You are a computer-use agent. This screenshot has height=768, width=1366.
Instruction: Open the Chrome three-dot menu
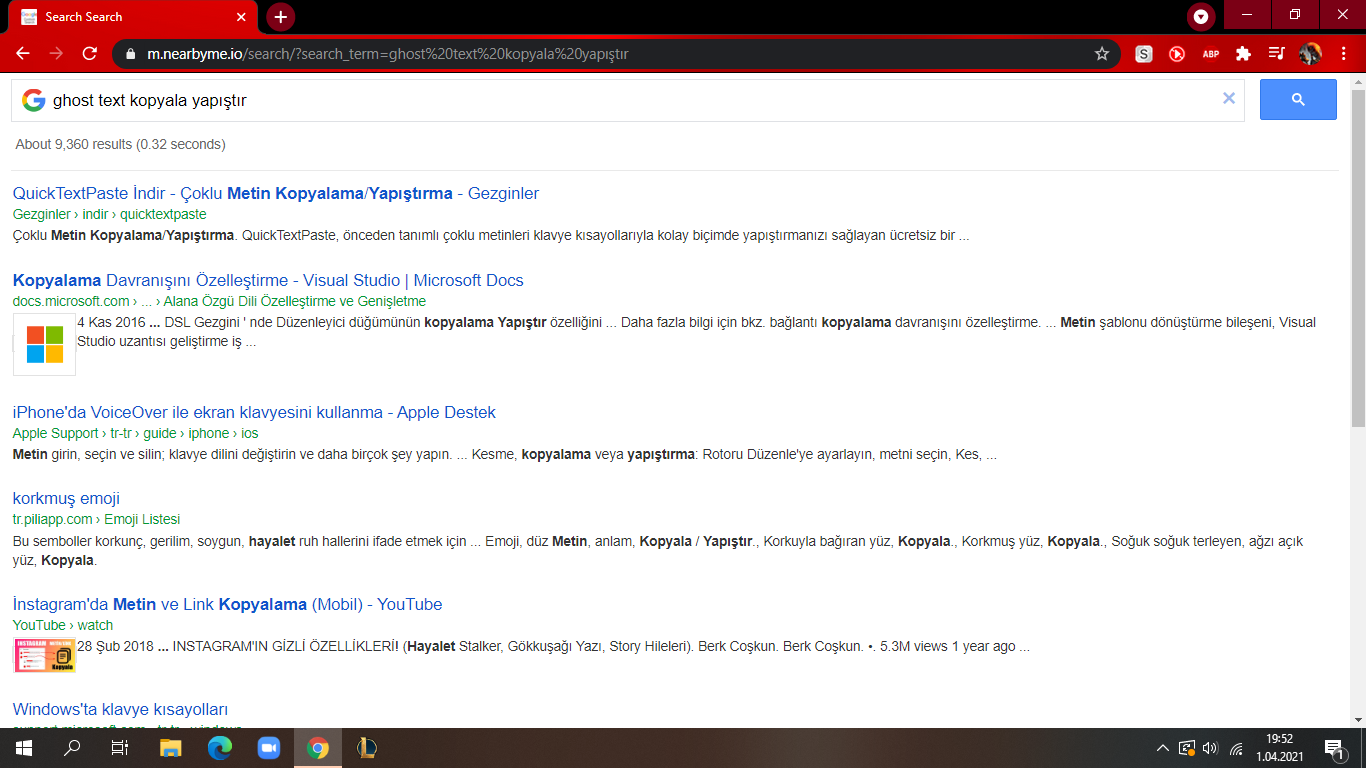tap(1343, 54)
